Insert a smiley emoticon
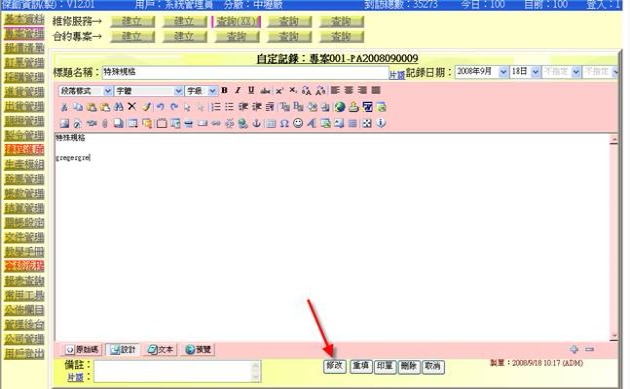 click(x=298, y=123)
